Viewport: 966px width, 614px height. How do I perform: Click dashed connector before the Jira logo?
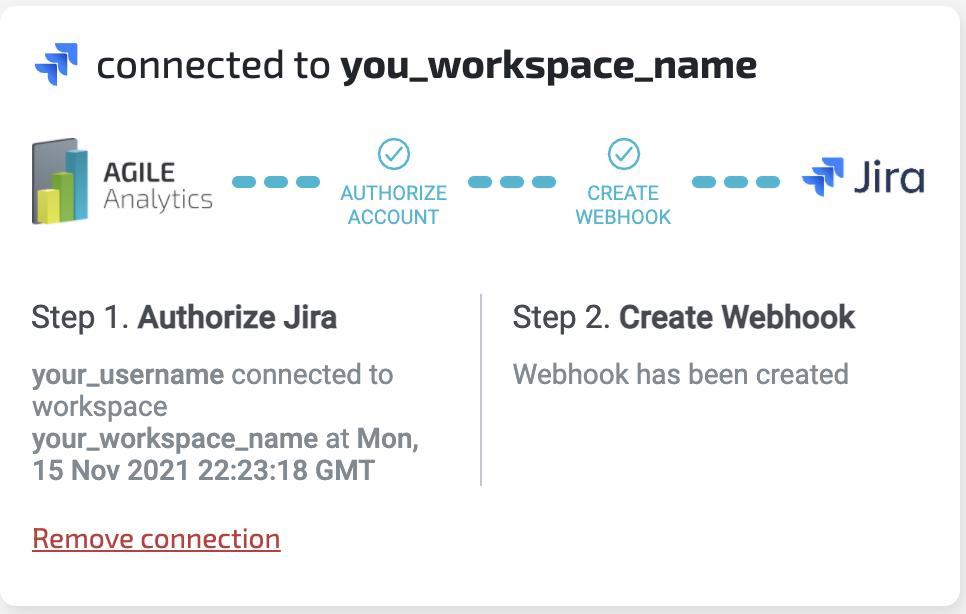tap(736, 182)
